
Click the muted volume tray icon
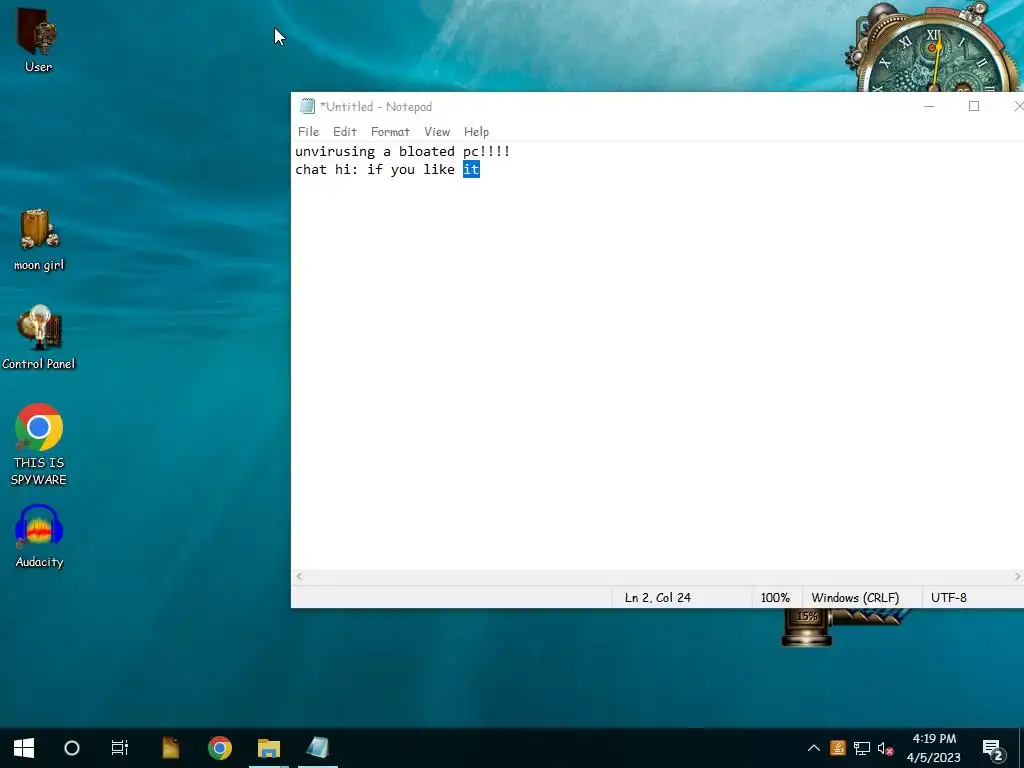click(x=886, y=748)
